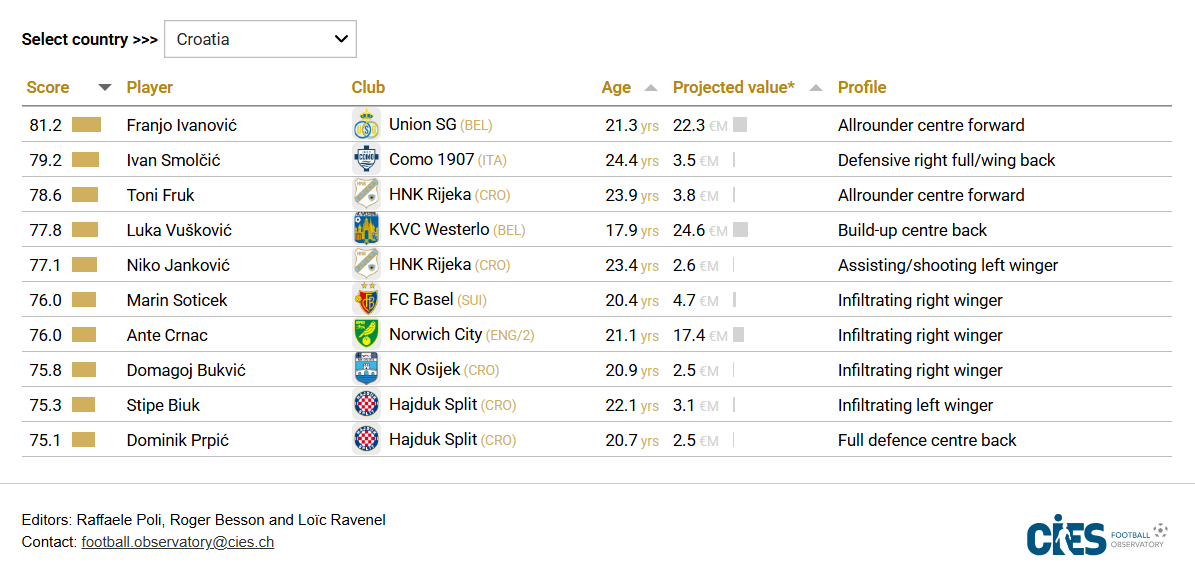Sort ascending by Age arrow
The width and height of the screenshot is (1195, 584).
point(651,88)
